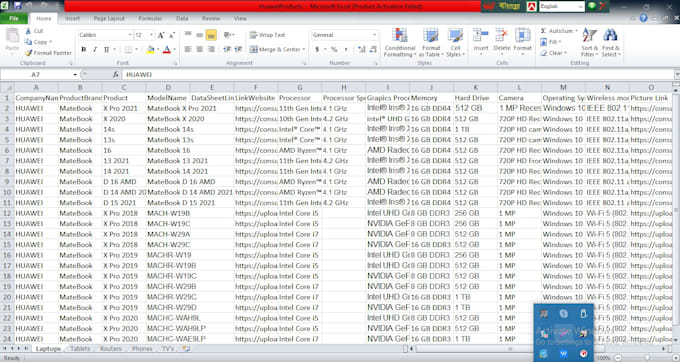The image size is (680, 362).
Task: Click the Increase Indent icon
Action: point(238,49)
